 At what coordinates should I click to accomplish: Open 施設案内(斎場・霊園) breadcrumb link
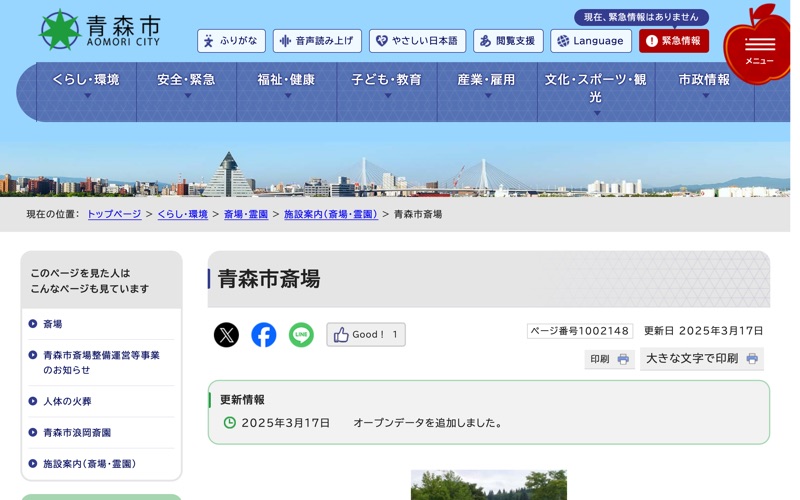tap(331, 214)
